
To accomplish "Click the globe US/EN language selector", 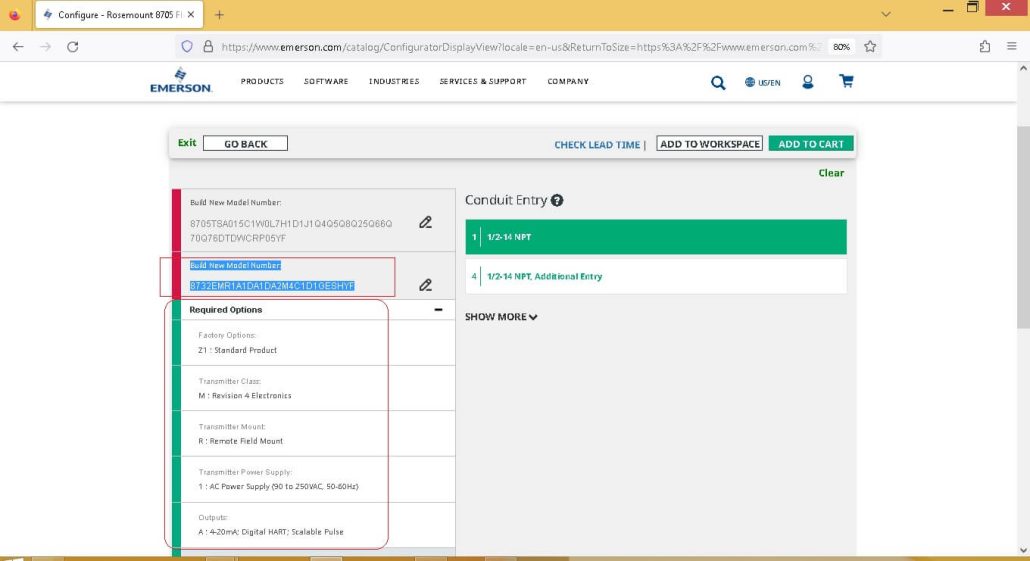I will (x=763, y=82).
